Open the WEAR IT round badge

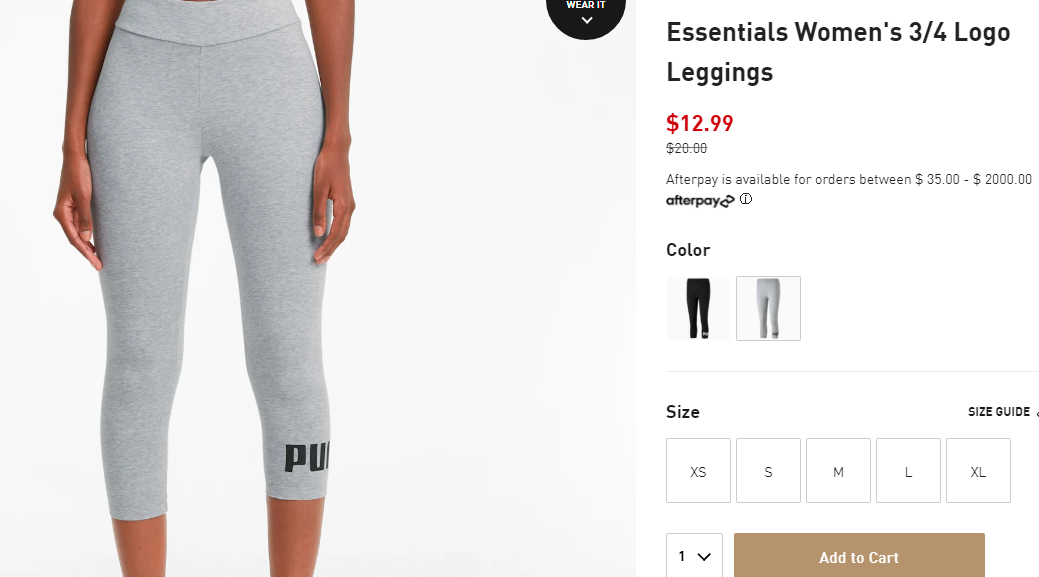coord(586,13)
